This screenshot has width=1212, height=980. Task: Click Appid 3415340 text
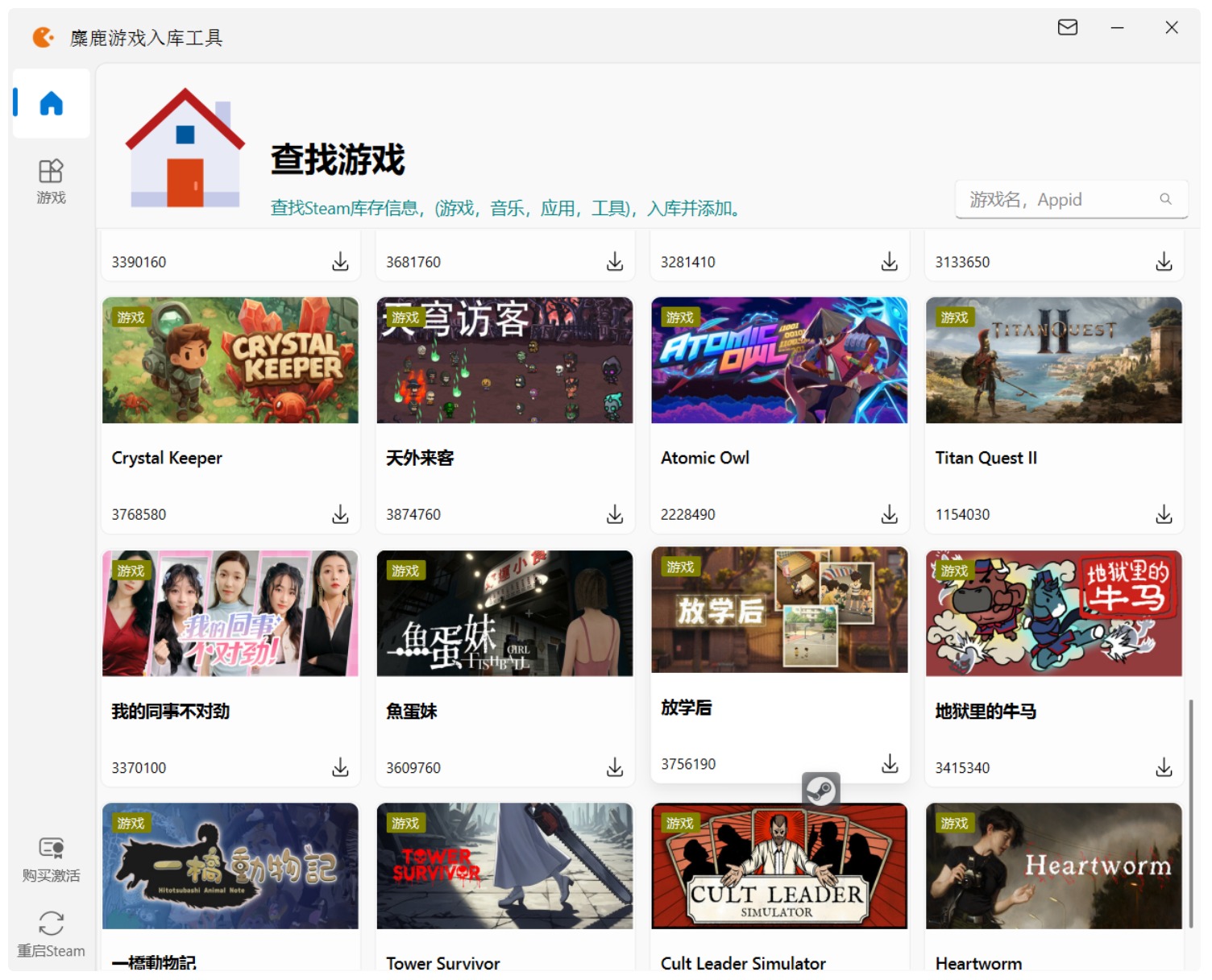(962, 767)
